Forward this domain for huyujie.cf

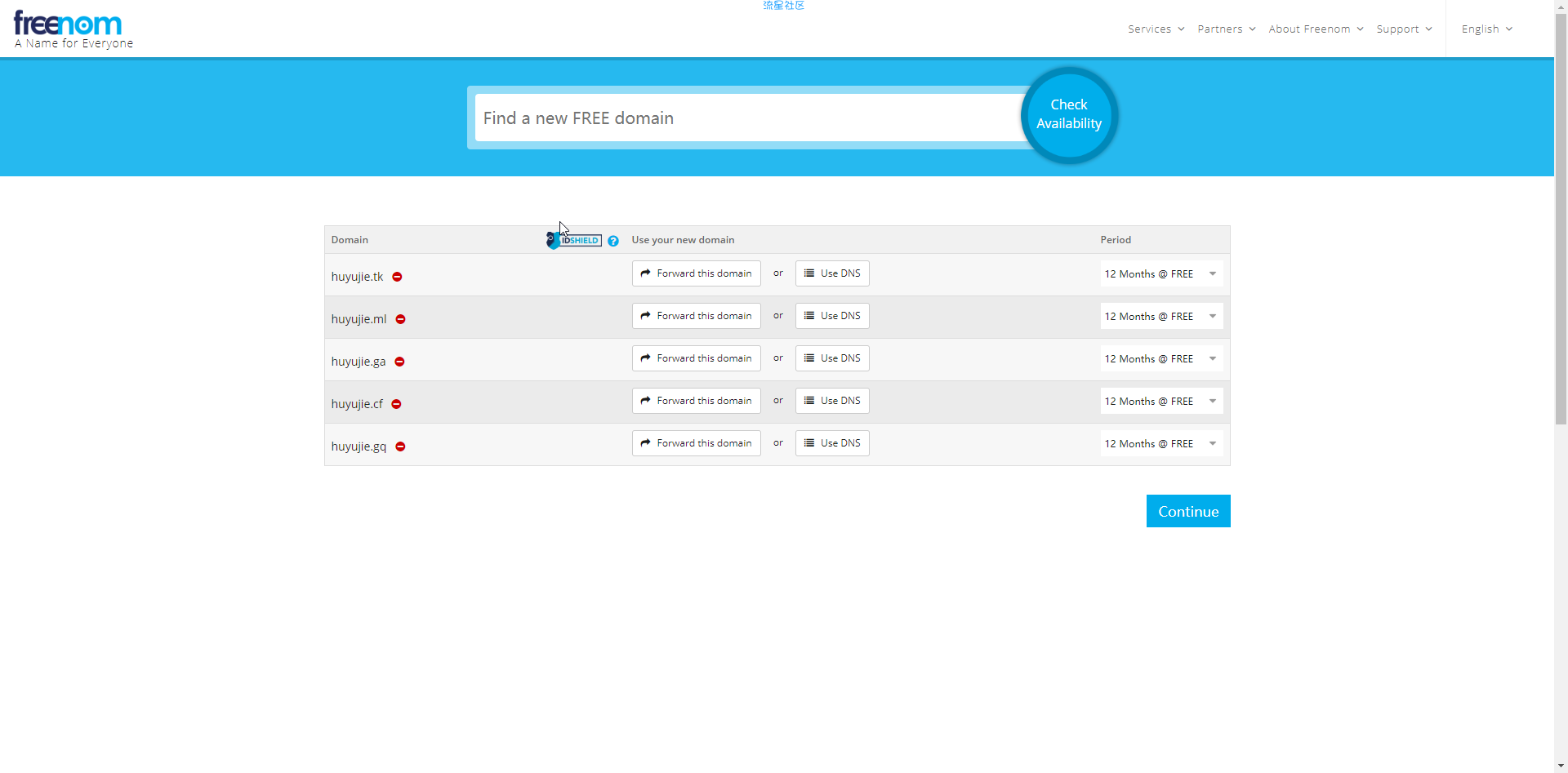[696, 401]
